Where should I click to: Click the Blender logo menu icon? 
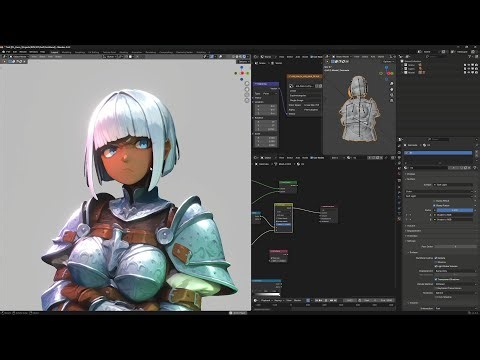(4, 52)
